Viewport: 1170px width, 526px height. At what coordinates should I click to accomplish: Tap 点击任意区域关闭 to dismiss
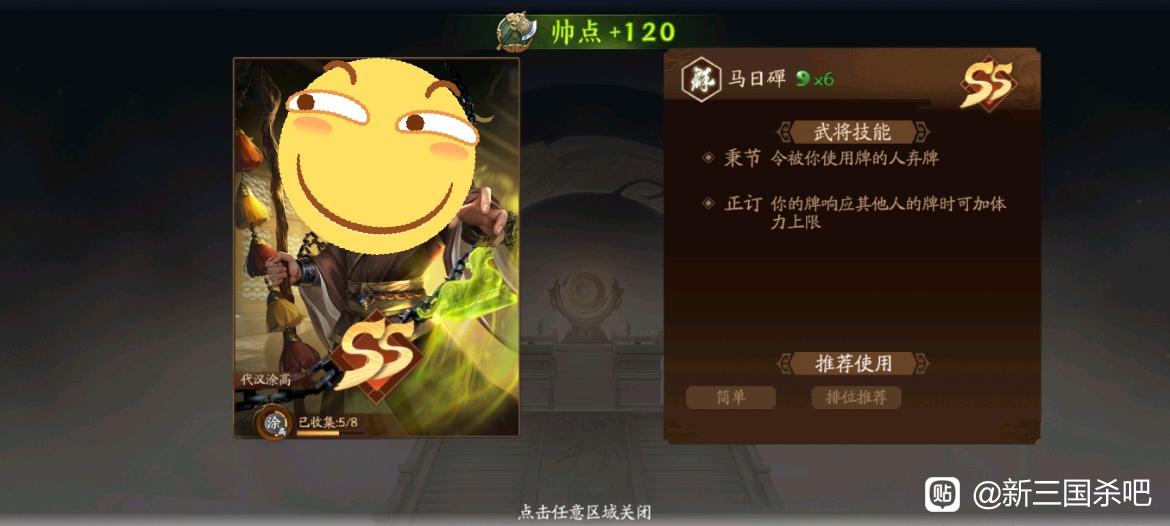tap(584, 513)
